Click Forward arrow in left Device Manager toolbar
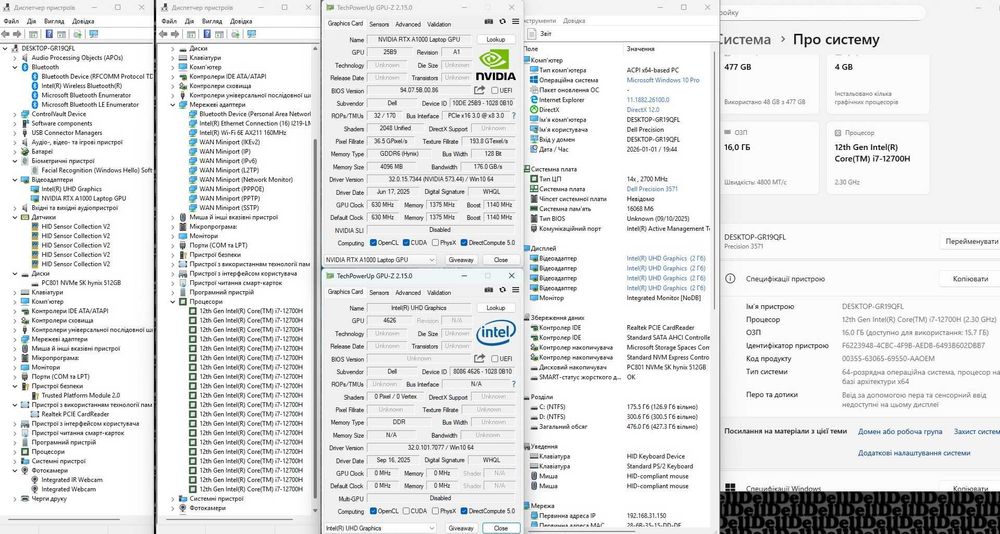The image size is (1000, 534). pyautogui.click(x=17, y=34)
